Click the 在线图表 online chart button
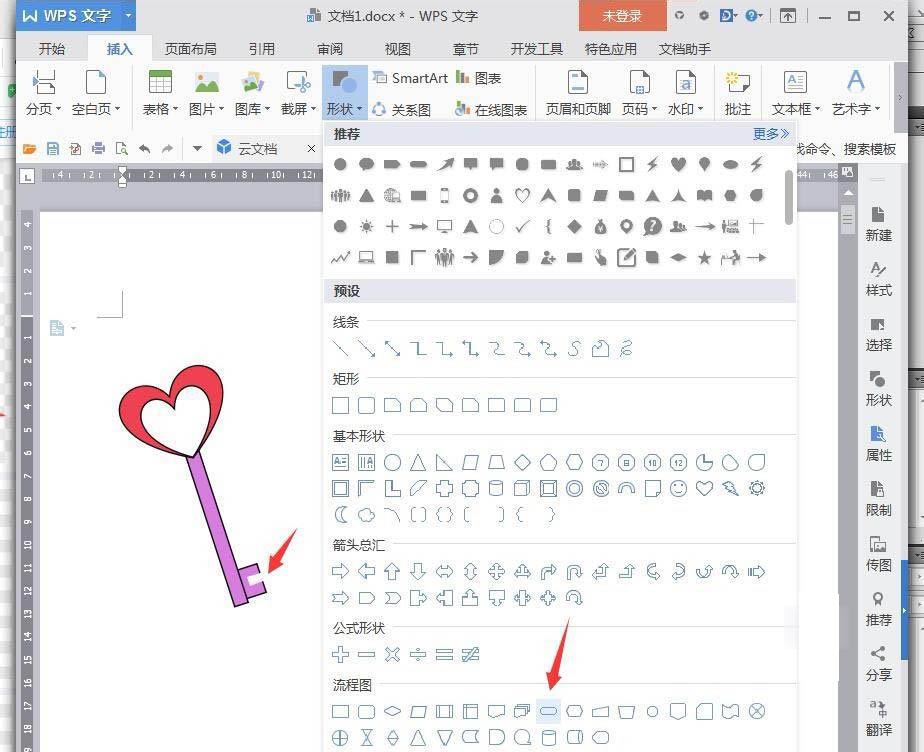The height and width of the screenshot is (752, 924). point(491,110)
